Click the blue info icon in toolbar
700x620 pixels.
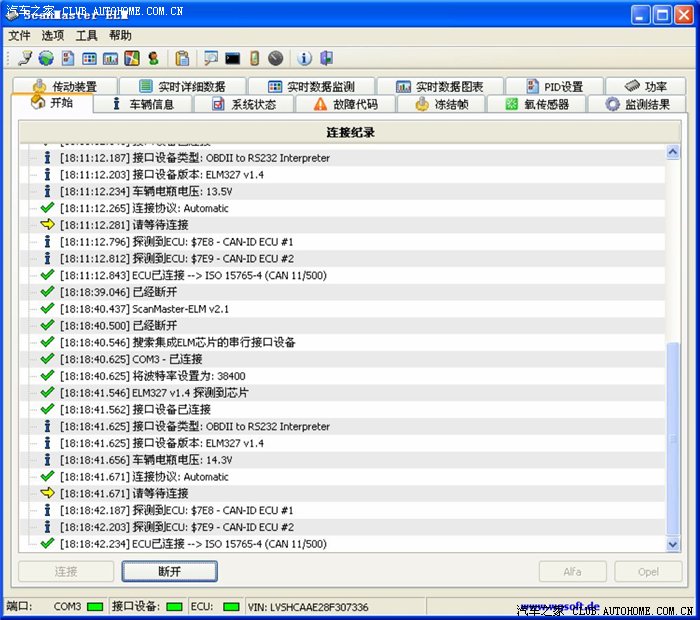(x=305, y=58)
